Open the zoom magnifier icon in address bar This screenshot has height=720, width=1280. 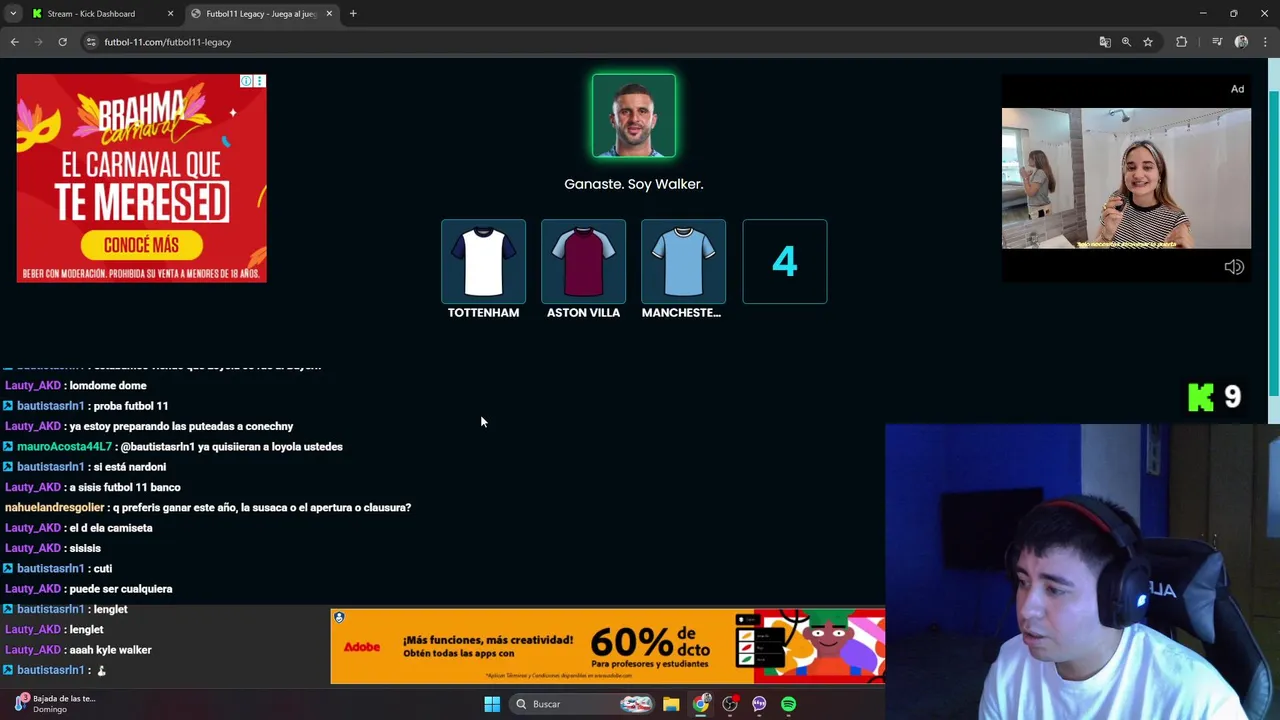point(1126,42)
